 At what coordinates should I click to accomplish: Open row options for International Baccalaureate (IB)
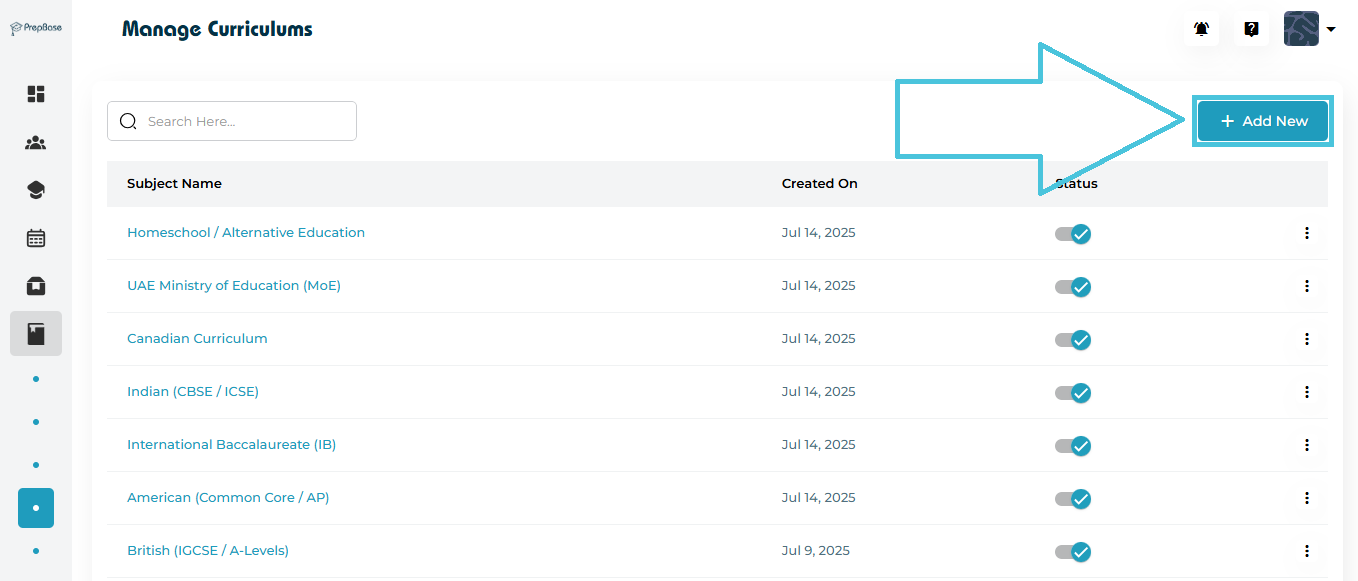[x=1306, y=445]
